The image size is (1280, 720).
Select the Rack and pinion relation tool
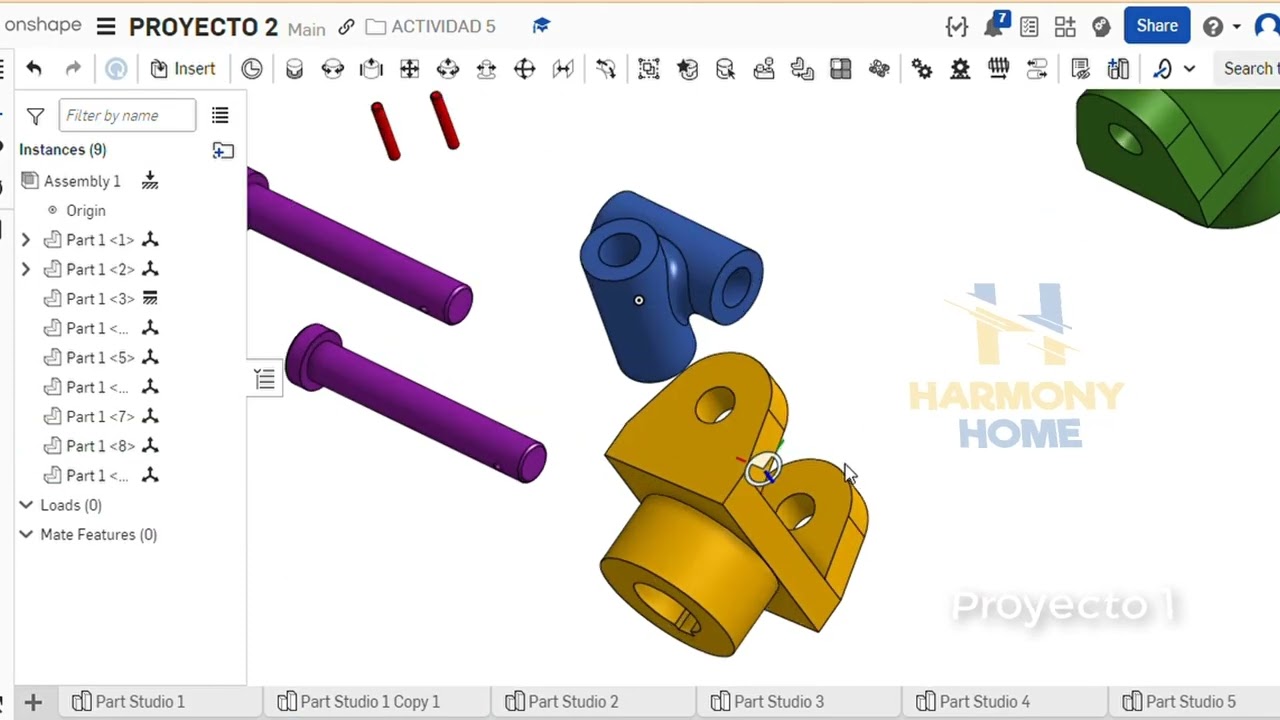(960, 68)
